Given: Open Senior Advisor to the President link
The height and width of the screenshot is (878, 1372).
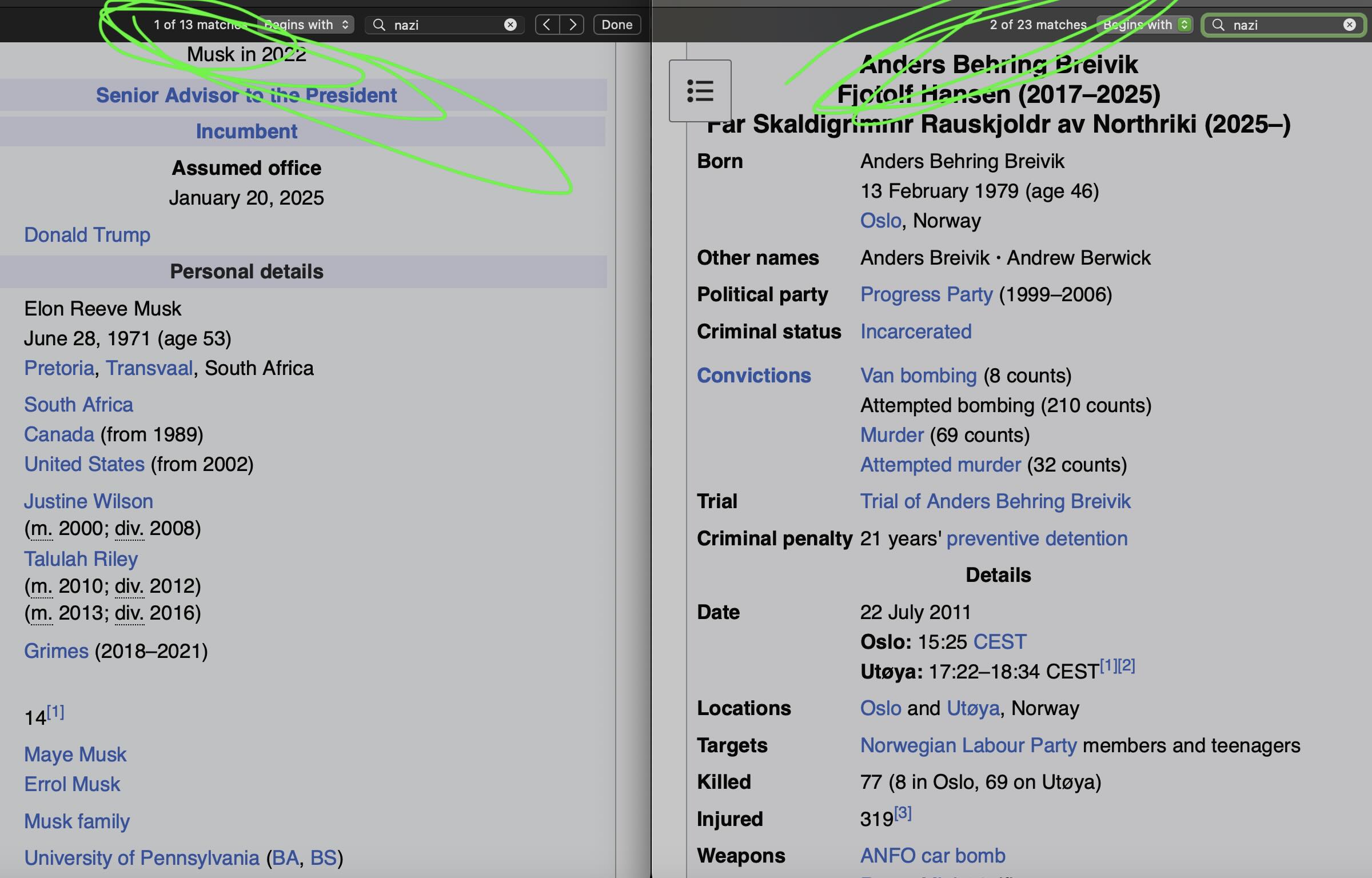Looking at the screenshot, I should (x=246, y=95).
